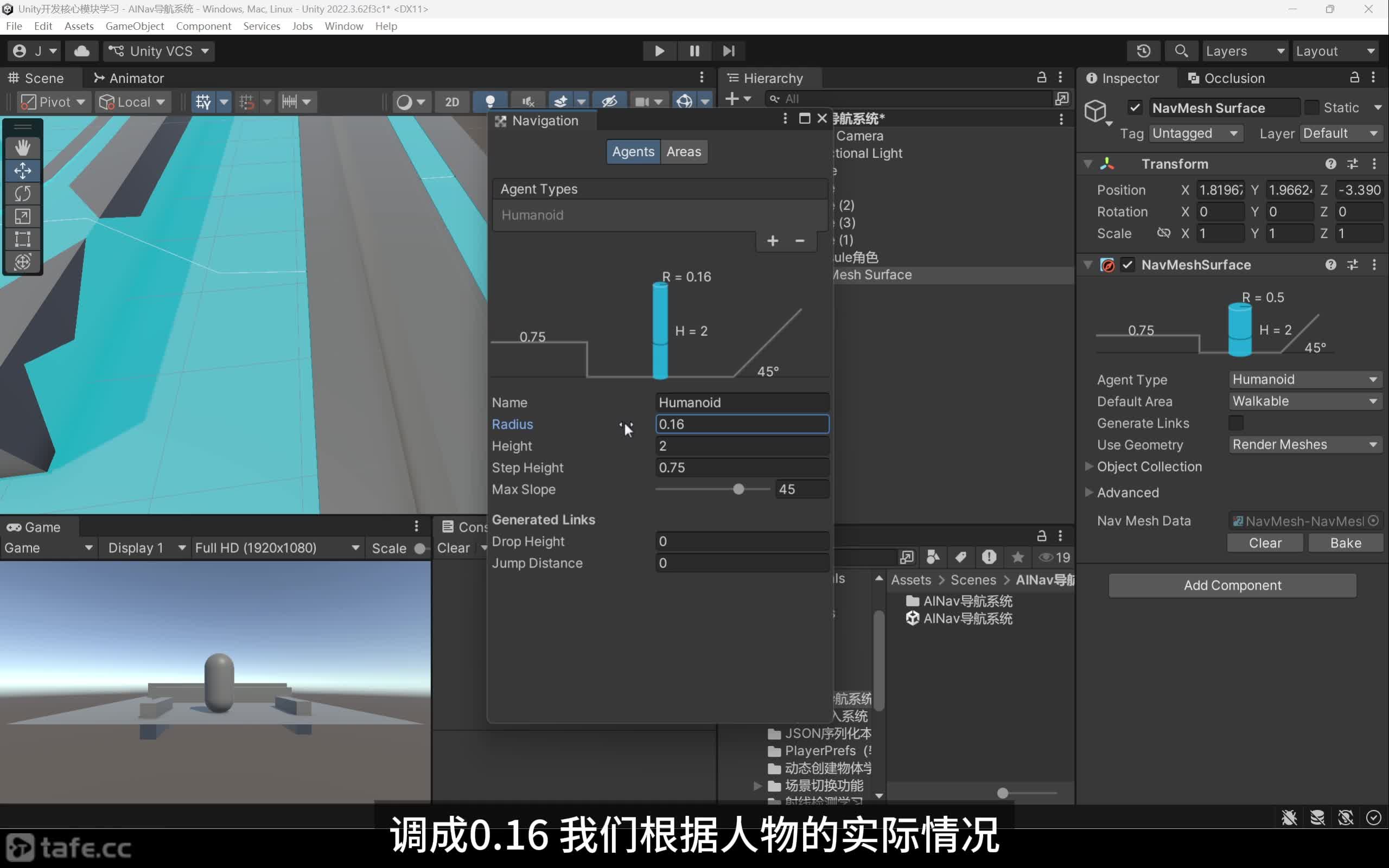Toggle the Inspector lock icon
This screenshot has width=1389, height=868.
click(1354, 78)
